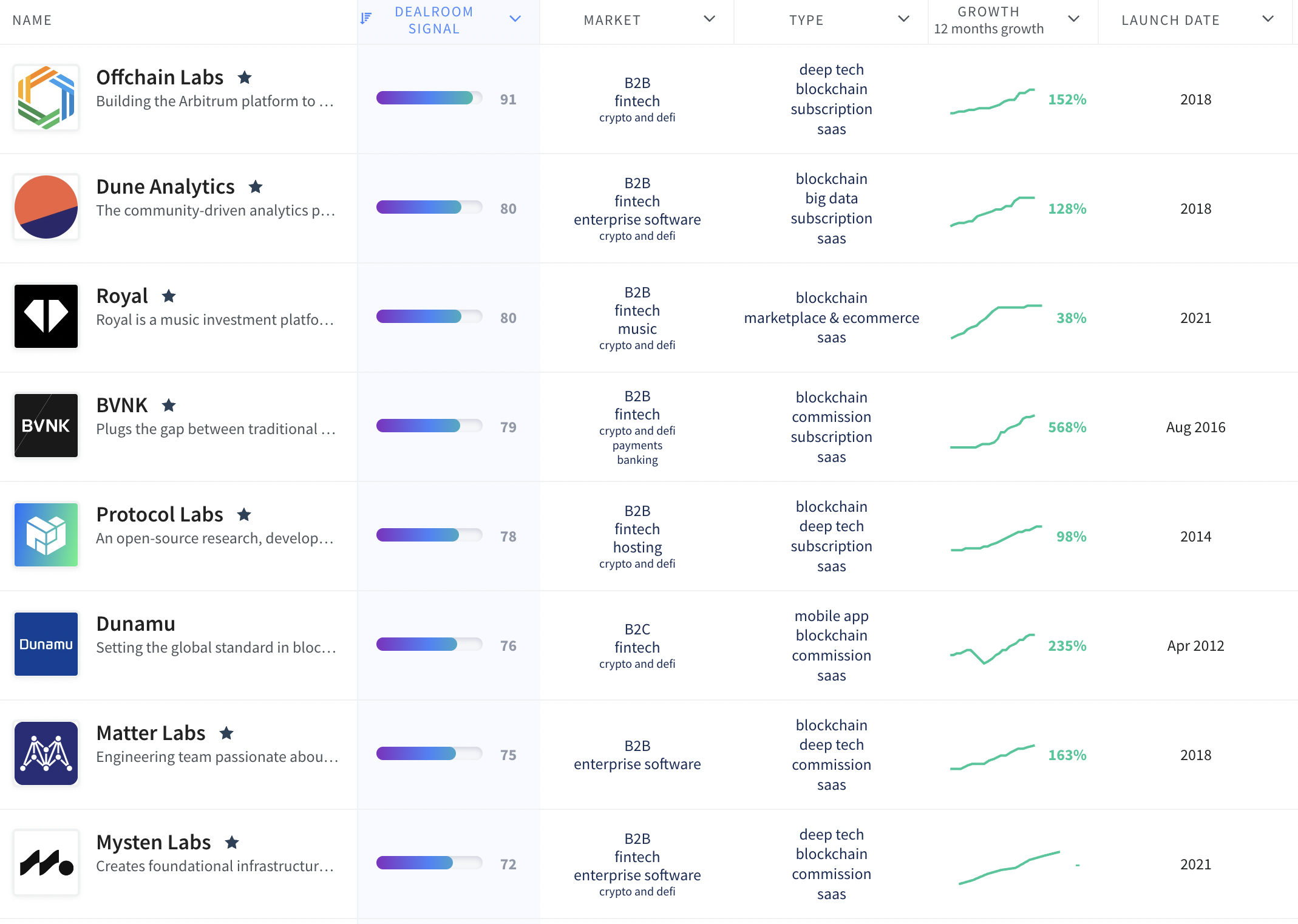This screenshot has height=924, width=1298.
Task: Open the Market column filter dropdown
Action: (x=709, y=19)
